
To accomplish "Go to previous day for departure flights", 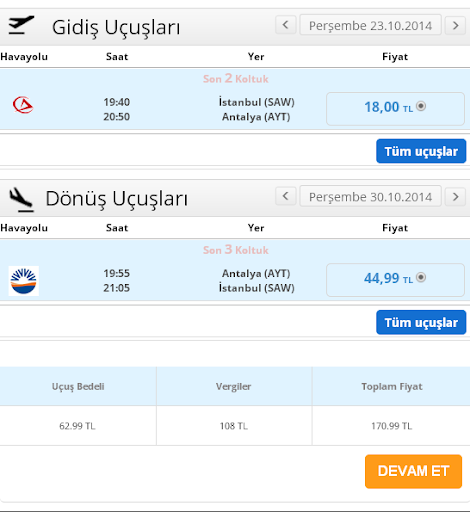I will click(286, 25).
